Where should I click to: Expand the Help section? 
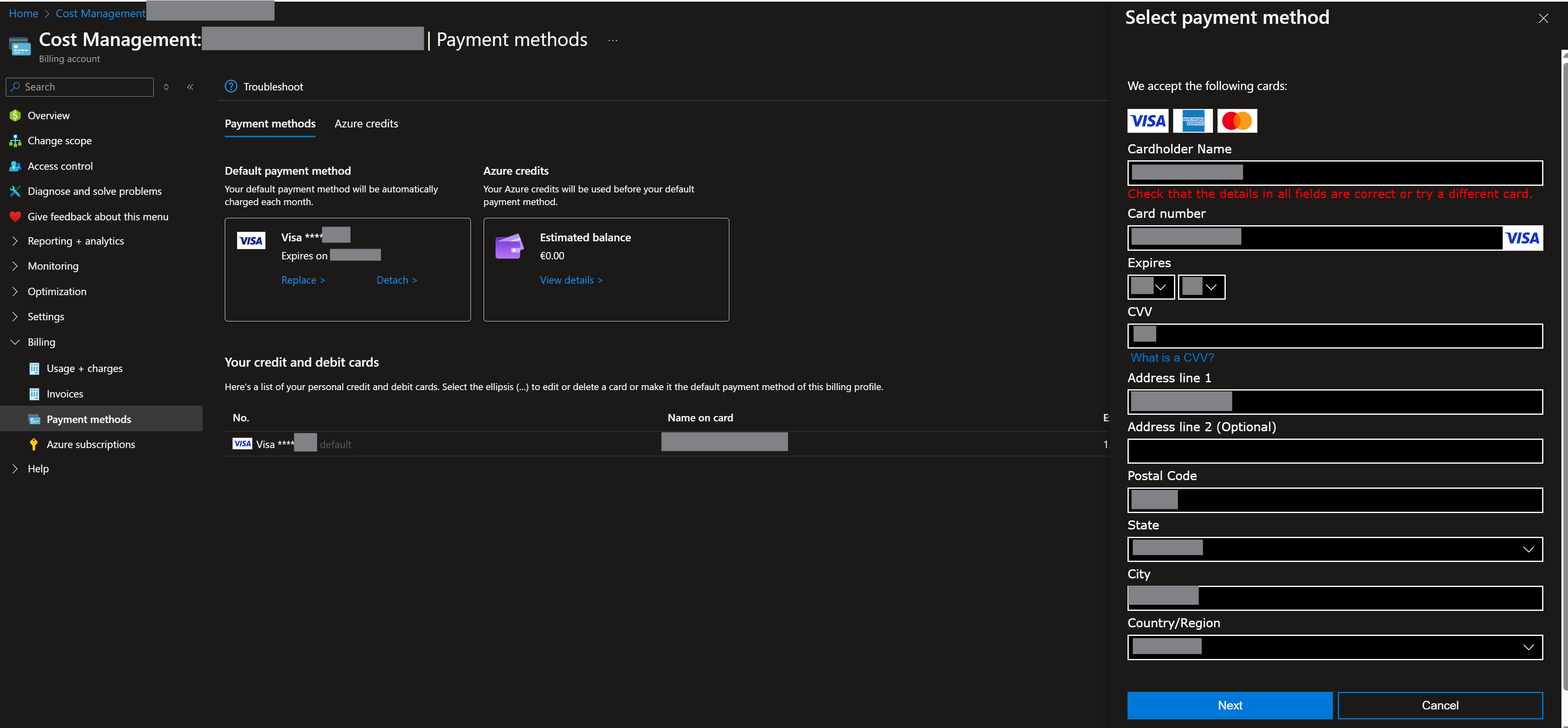click(x=15, y=469)
